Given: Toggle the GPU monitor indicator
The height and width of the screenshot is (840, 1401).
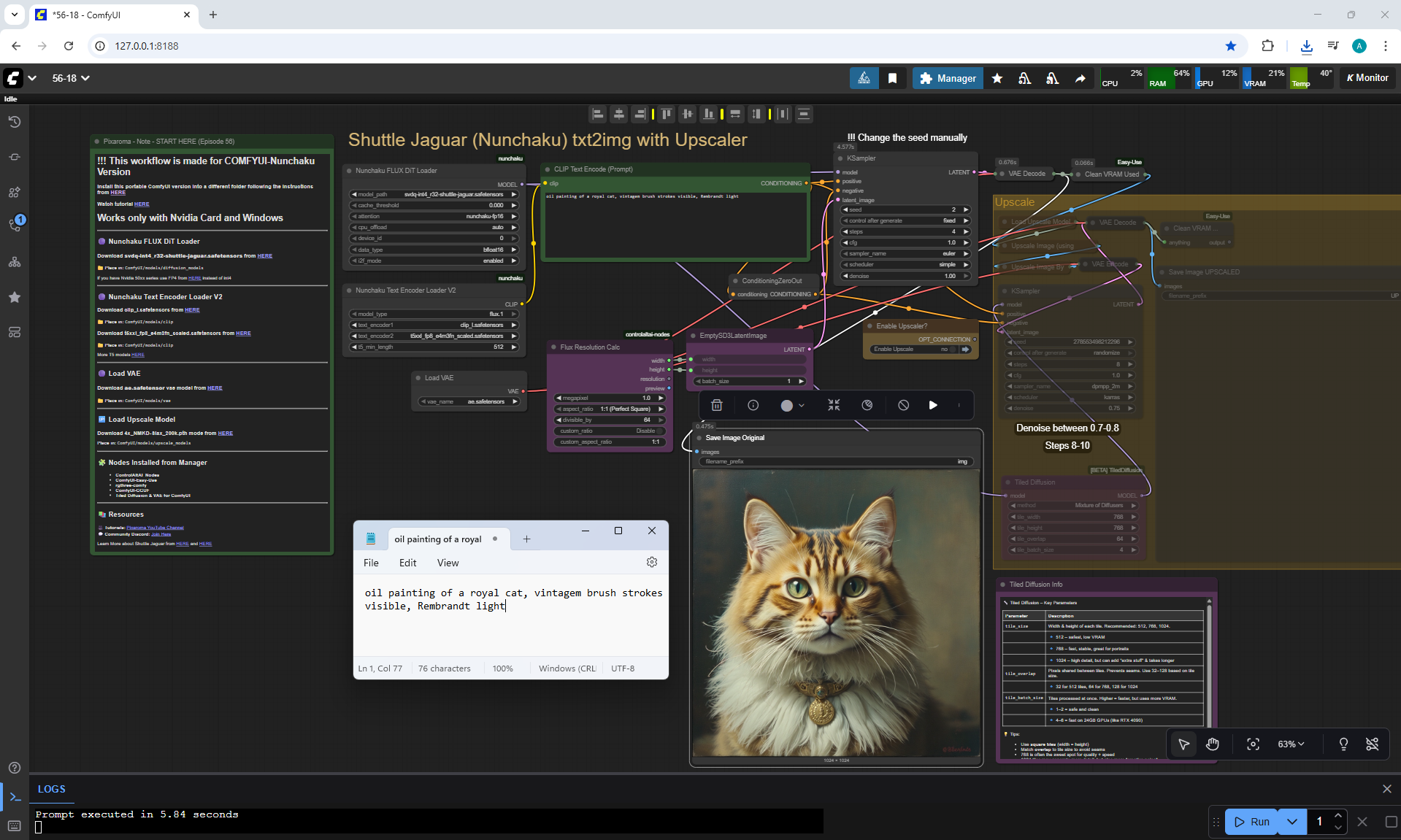Looking at the screenshot, I should coord(1217,78).
